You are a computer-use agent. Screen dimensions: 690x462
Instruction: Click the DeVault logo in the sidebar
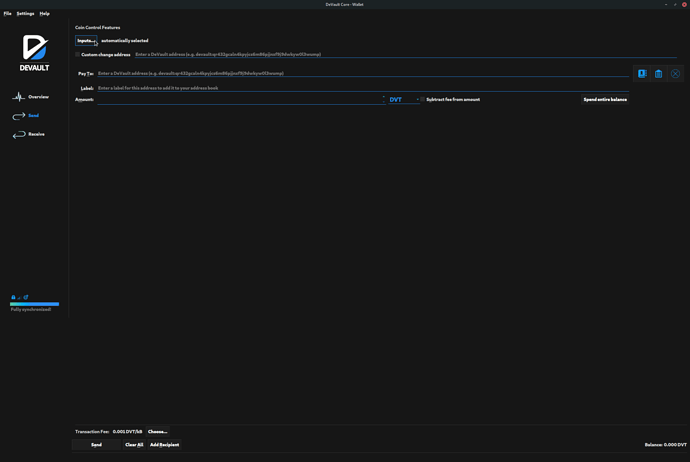click(x=34, y=53)
